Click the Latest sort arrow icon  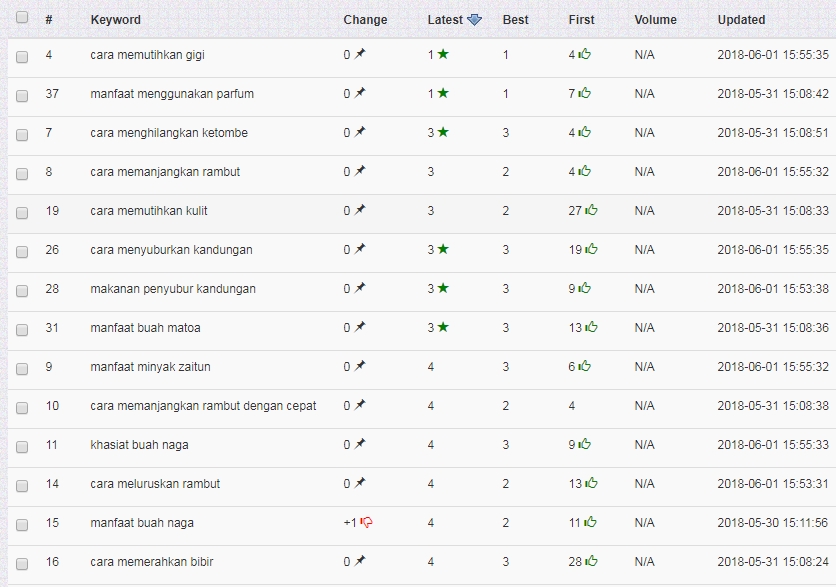click(474, 20)
